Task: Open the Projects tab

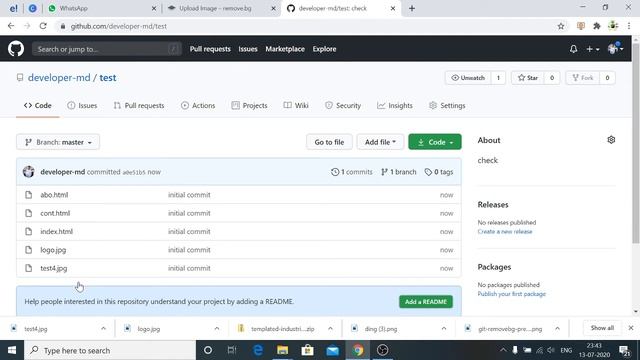Action: 249,106
